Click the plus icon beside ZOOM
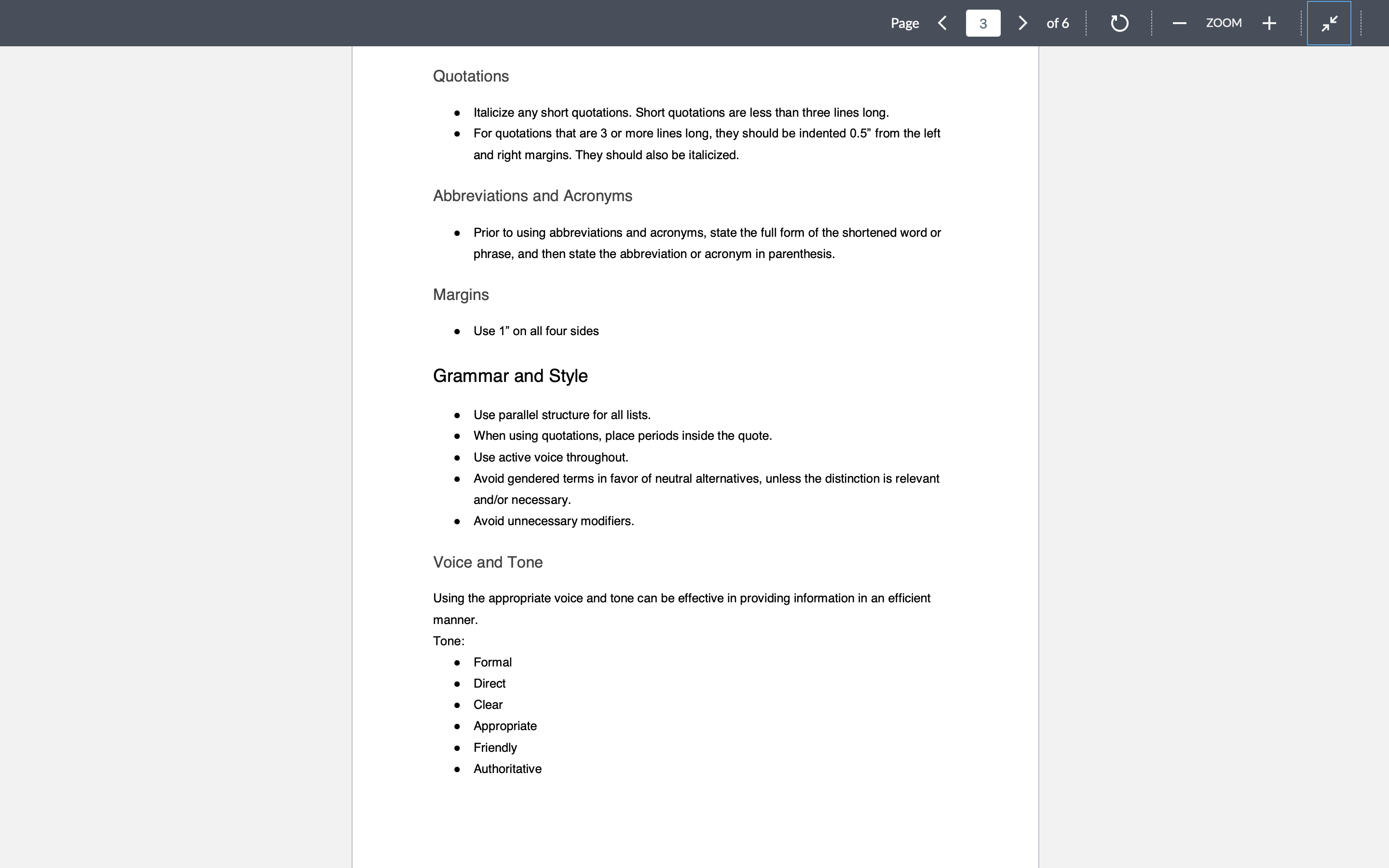 (x=1268, y=23)
